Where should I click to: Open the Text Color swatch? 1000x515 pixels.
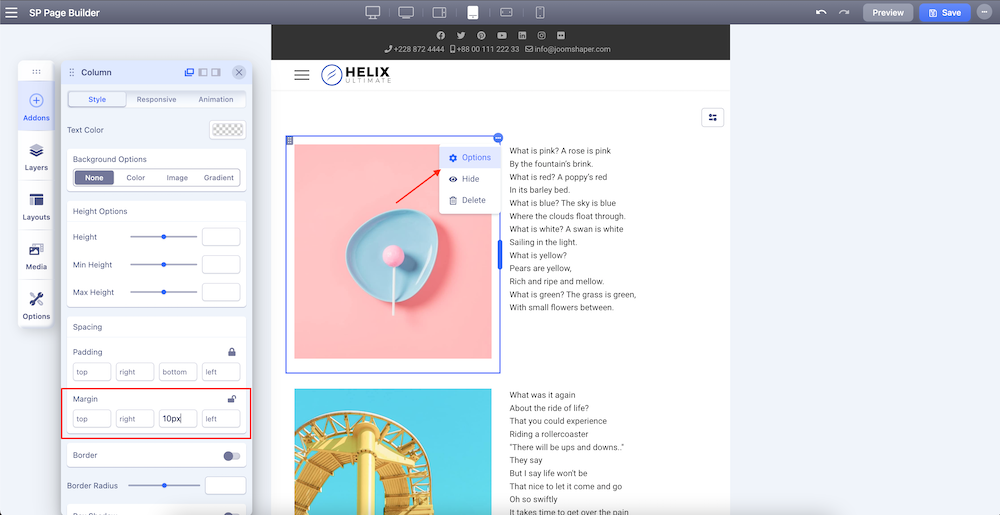pos(228,129)
